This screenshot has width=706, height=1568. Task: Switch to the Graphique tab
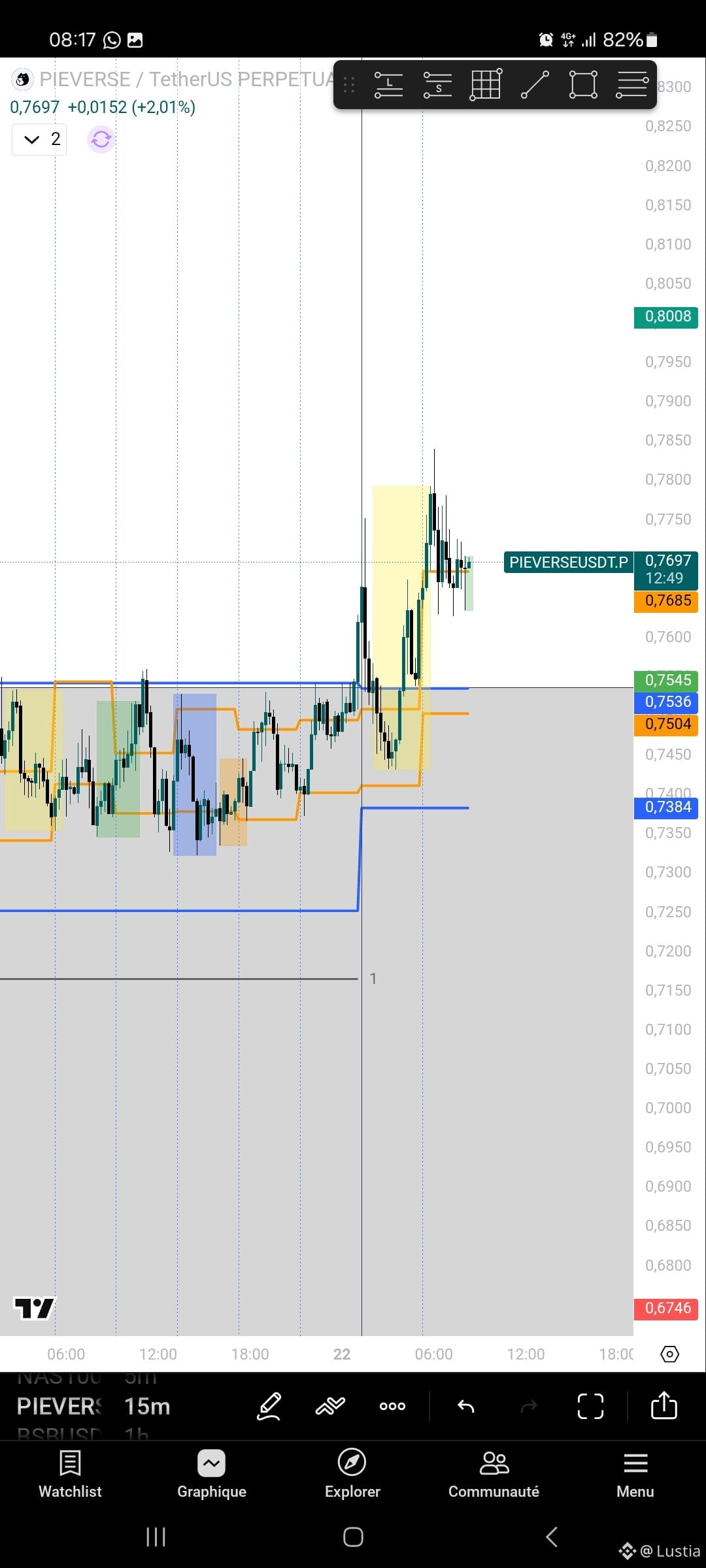211,1473
